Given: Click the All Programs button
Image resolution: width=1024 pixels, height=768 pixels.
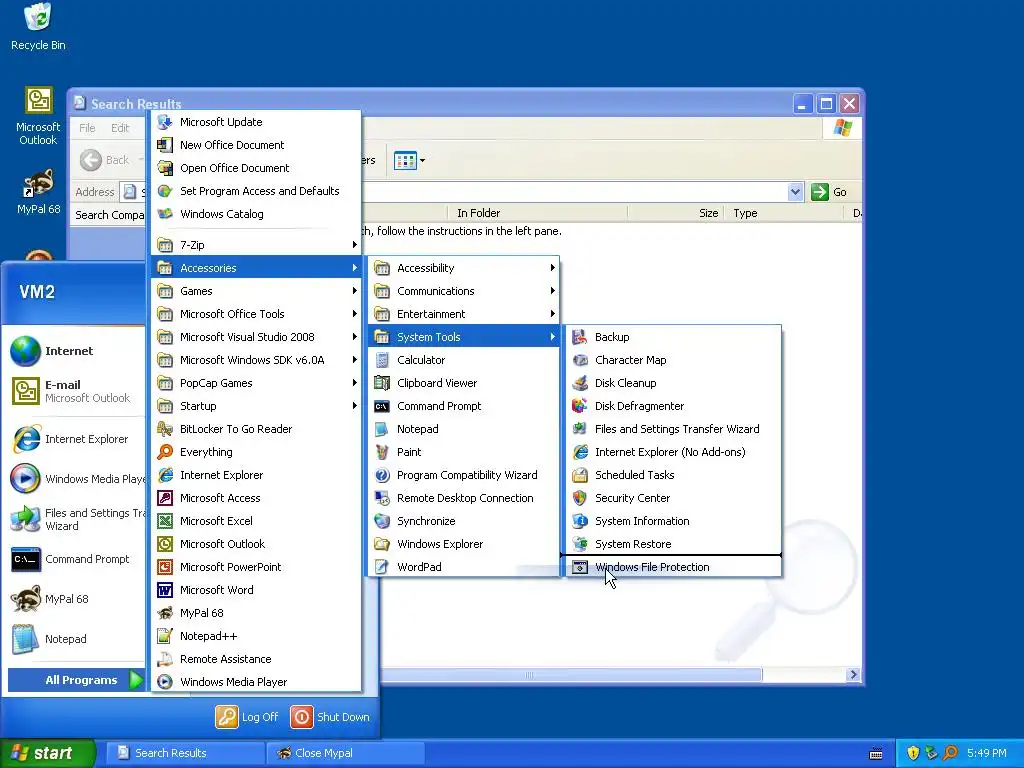Looking at the screenshot, I should [76, 680].
